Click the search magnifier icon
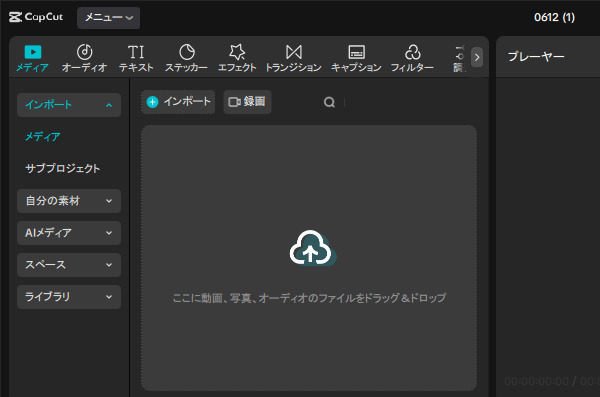This screenshot has height=397, width=600. coord(329,102)
